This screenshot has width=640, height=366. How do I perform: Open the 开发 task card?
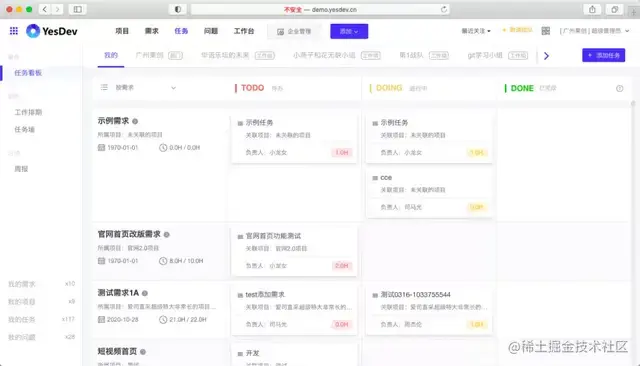(x=294, y=355)
